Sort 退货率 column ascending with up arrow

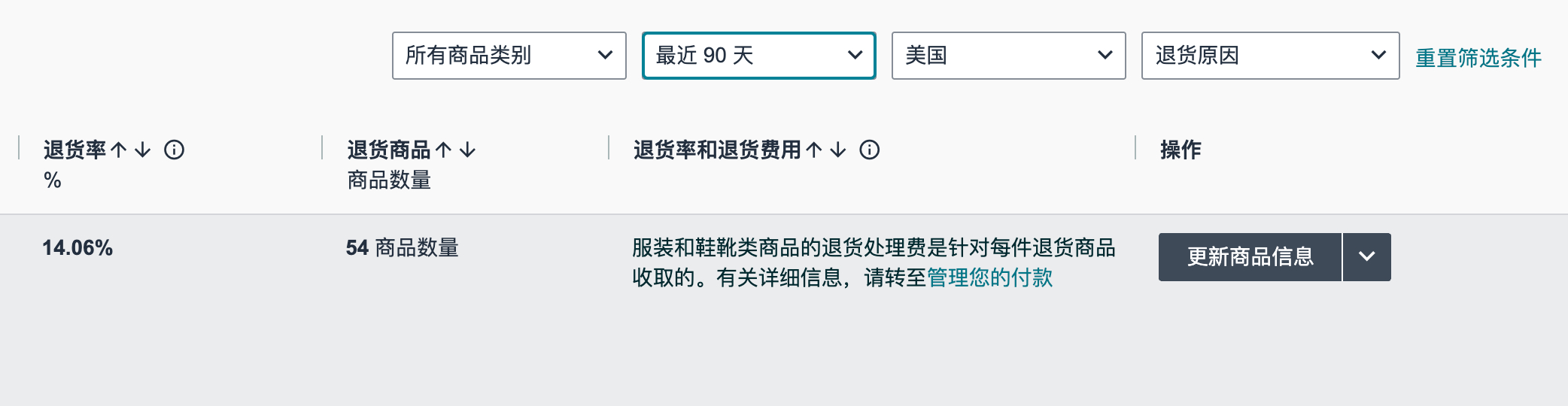[119, 150]
